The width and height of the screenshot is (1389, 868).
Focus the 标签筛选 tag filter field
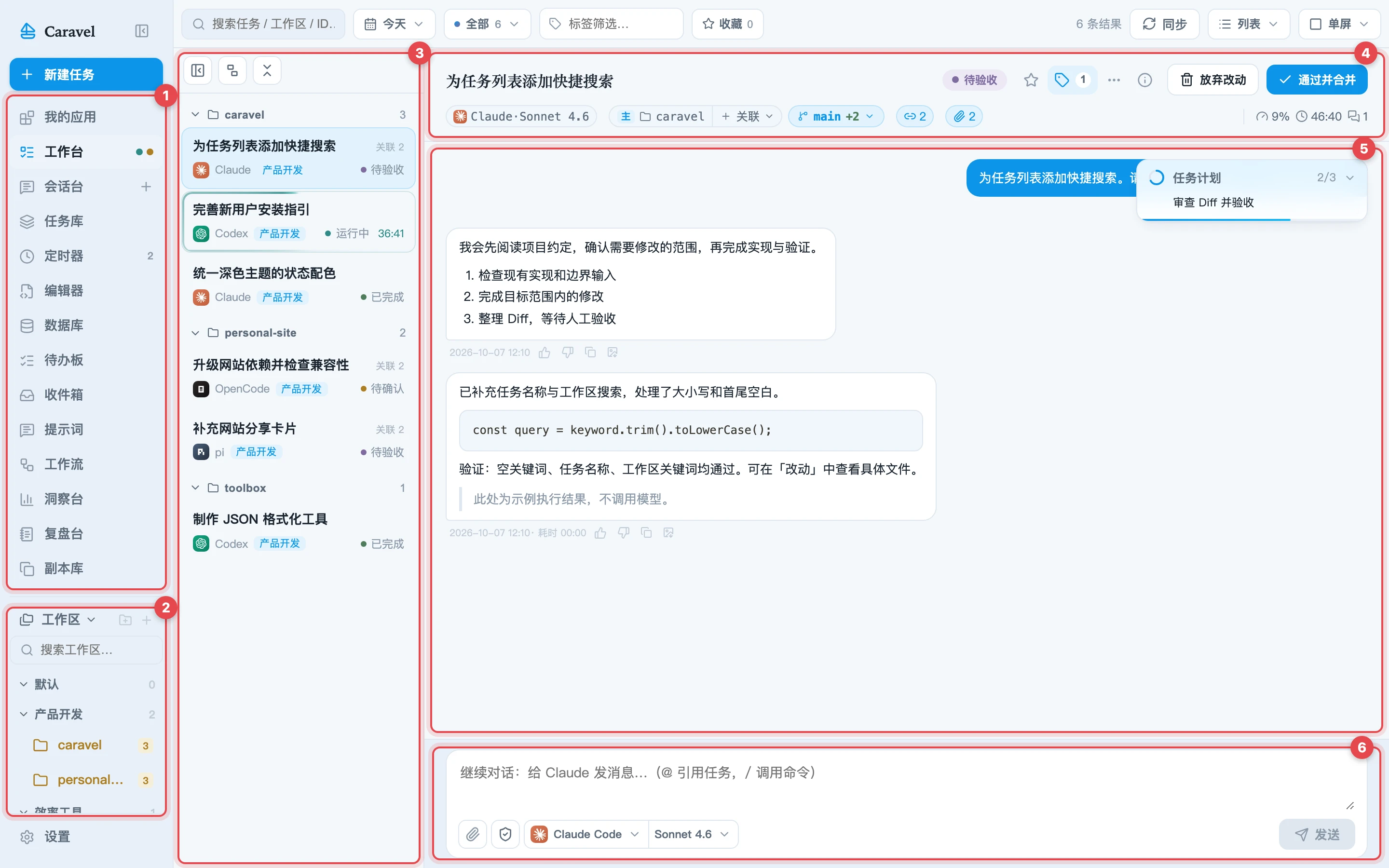tap(611, 24)
